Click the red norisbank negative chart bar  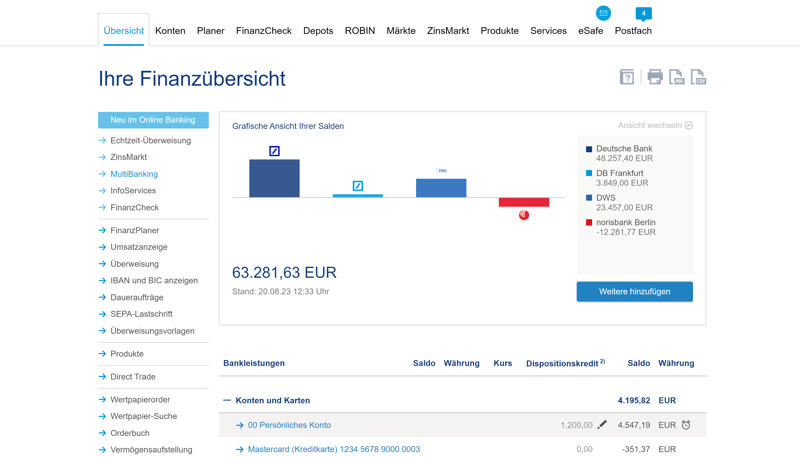(x=524, y=202)
